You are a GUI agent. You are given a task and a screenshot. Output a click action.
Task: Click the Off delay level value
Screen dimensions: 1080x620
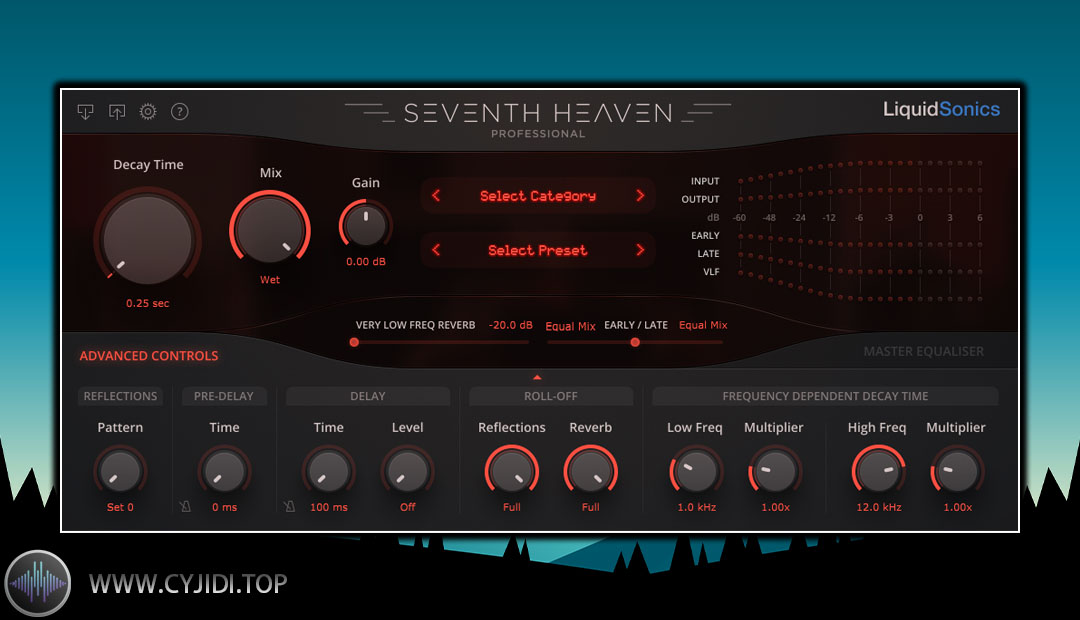coord(408,507)
